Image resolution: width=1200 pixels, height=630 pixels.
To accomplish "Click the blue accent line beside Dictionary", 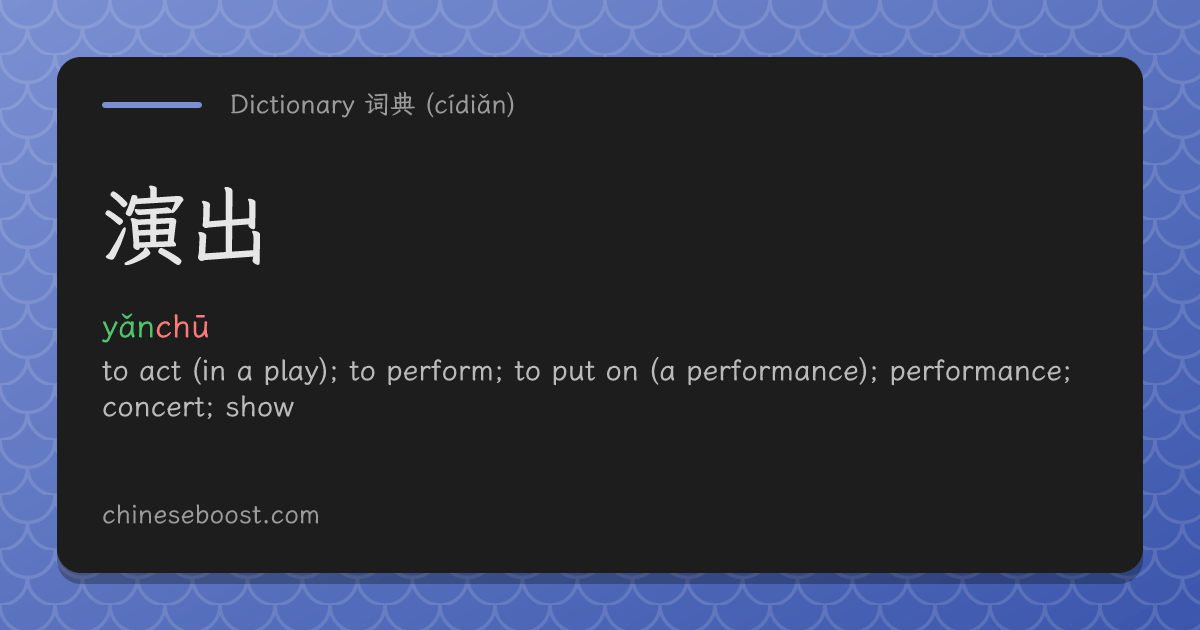I will [x=152, y=104].
